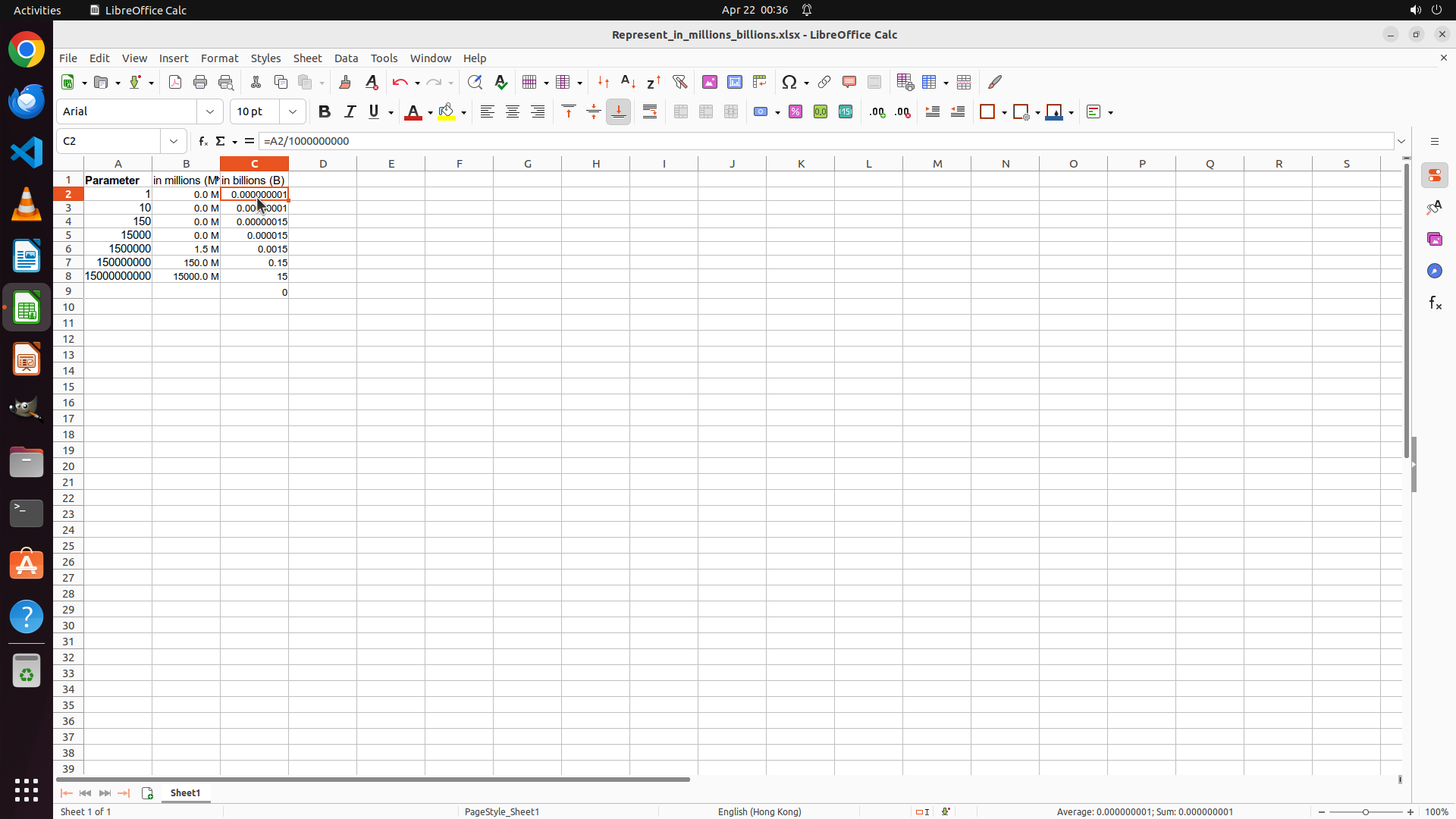
Task: Open the Function Wizard
Action: point(202,141)
